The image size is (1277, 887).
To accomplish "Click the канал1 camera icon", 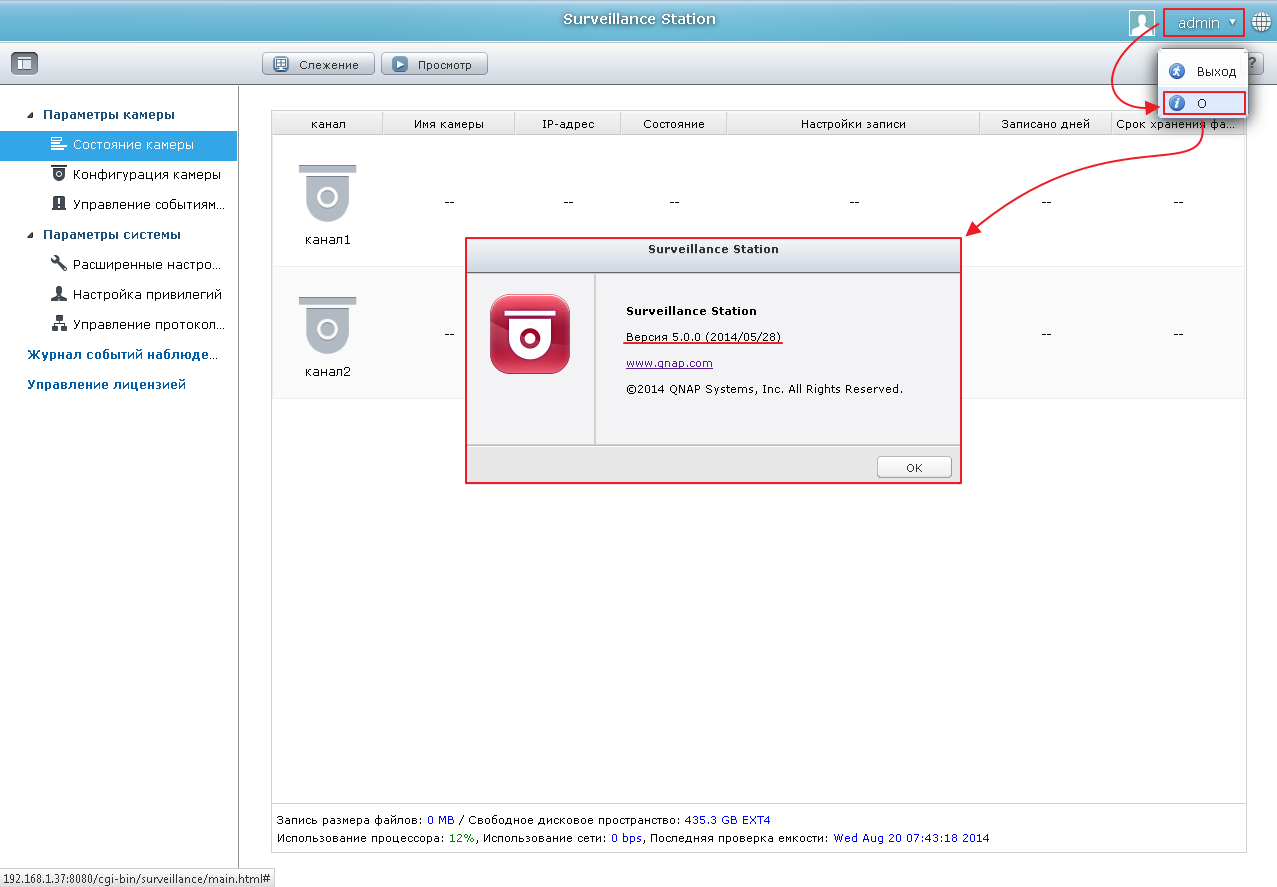I will click(327, 193).
